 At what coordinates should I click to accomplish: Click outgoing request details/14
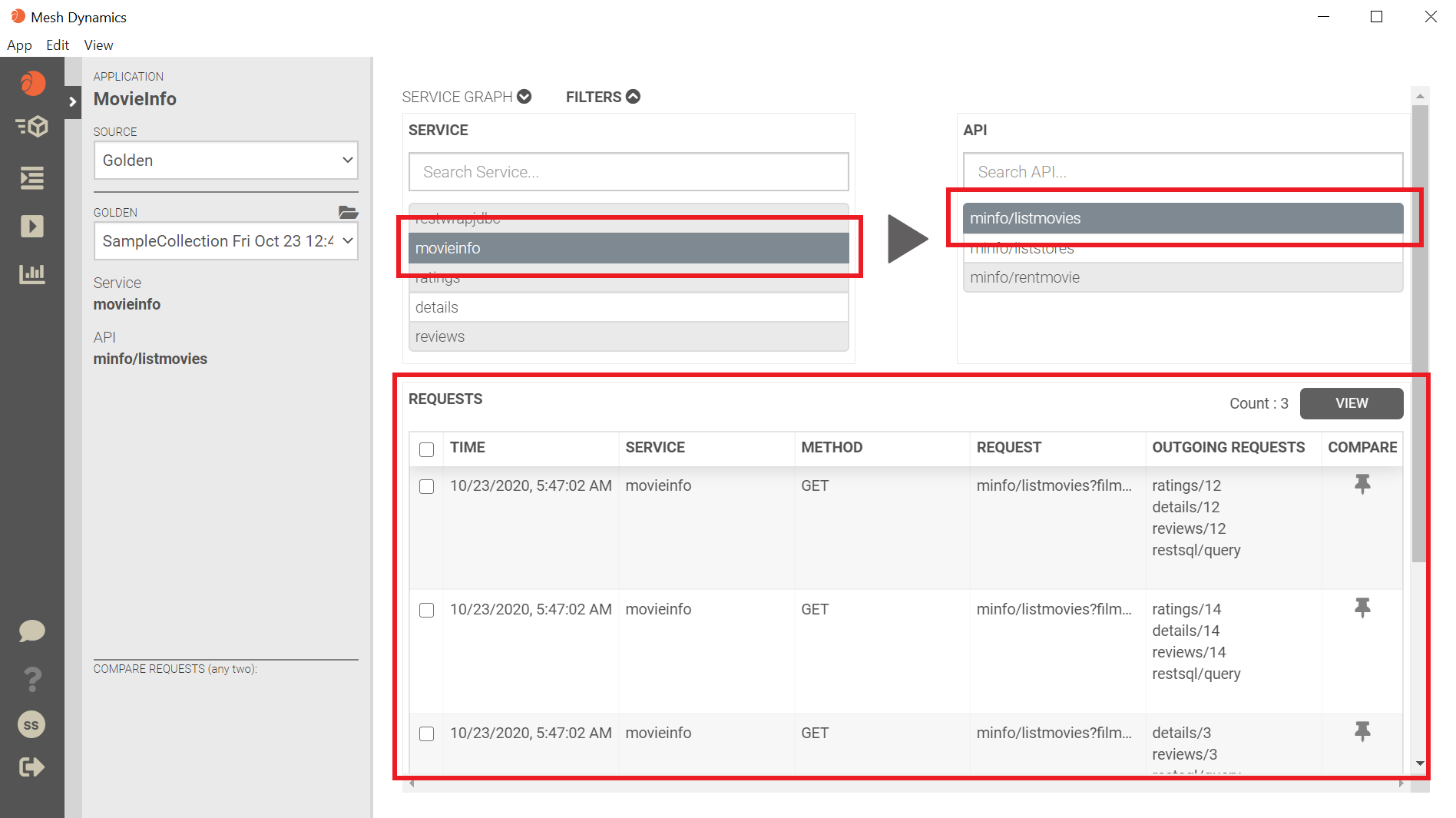pos(1186,631)
